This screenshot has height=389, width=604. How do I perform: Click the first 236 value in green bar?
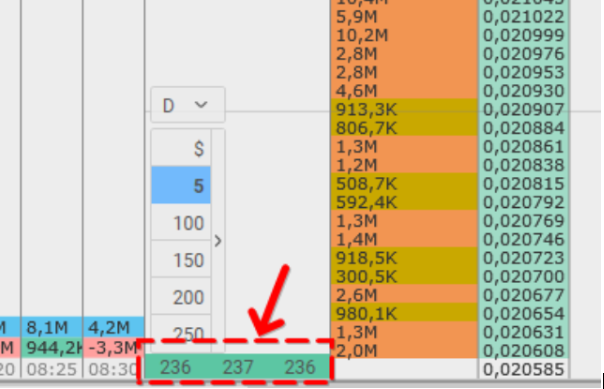pyautogui.click(x=175, y=367)
